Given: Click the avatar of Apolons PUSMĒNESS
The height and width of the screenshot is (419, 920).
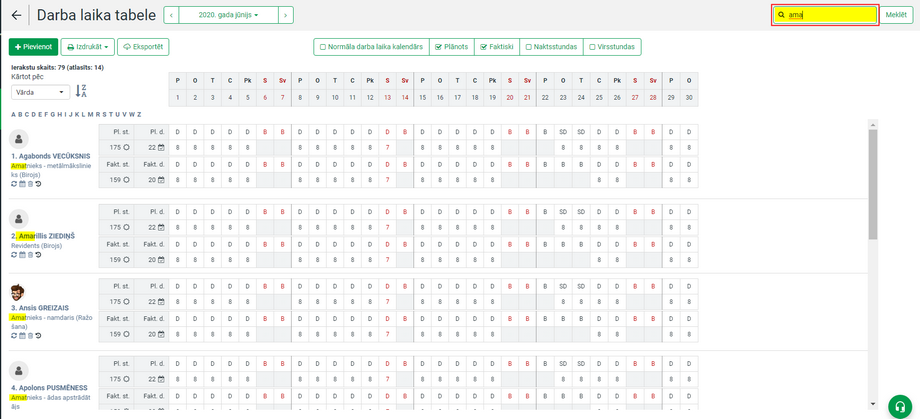Looking at the screenshot, I should point(19,371).
